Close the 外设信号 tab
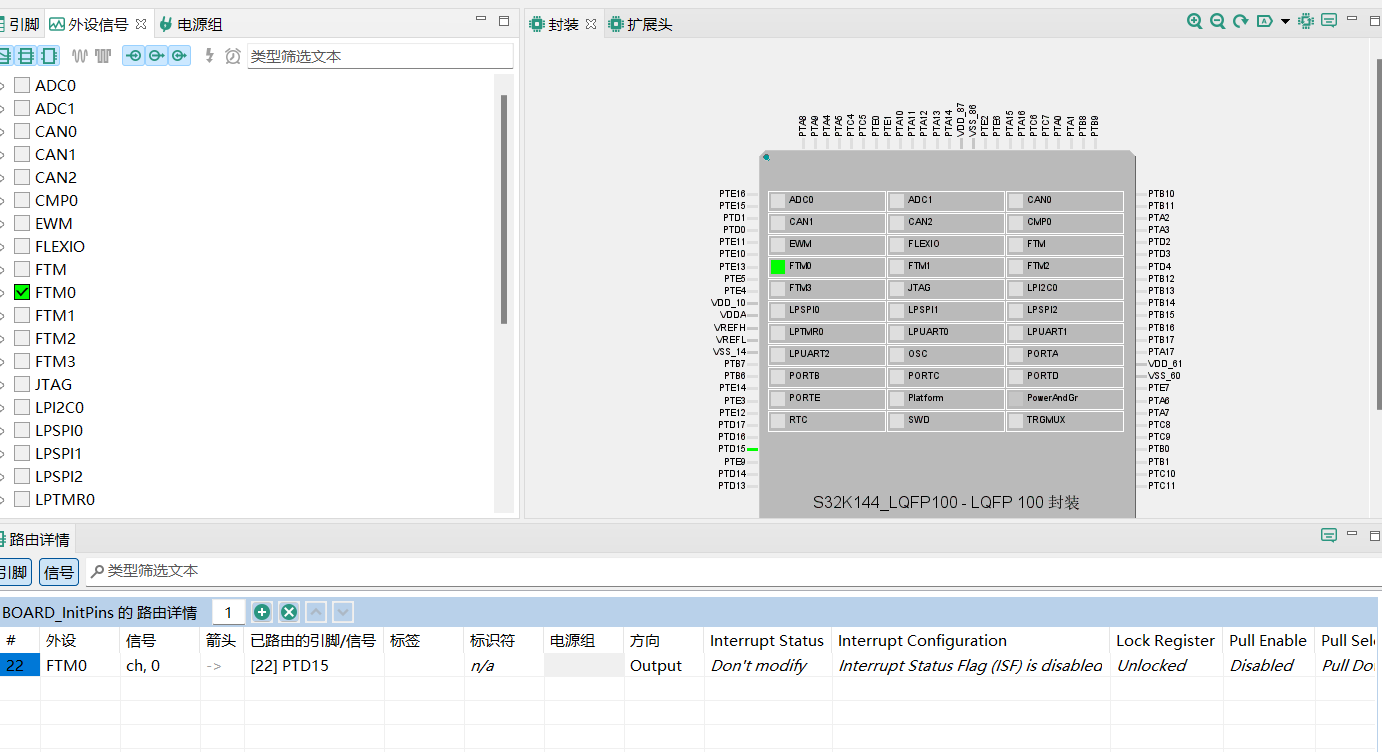 (x=141, y=24)
